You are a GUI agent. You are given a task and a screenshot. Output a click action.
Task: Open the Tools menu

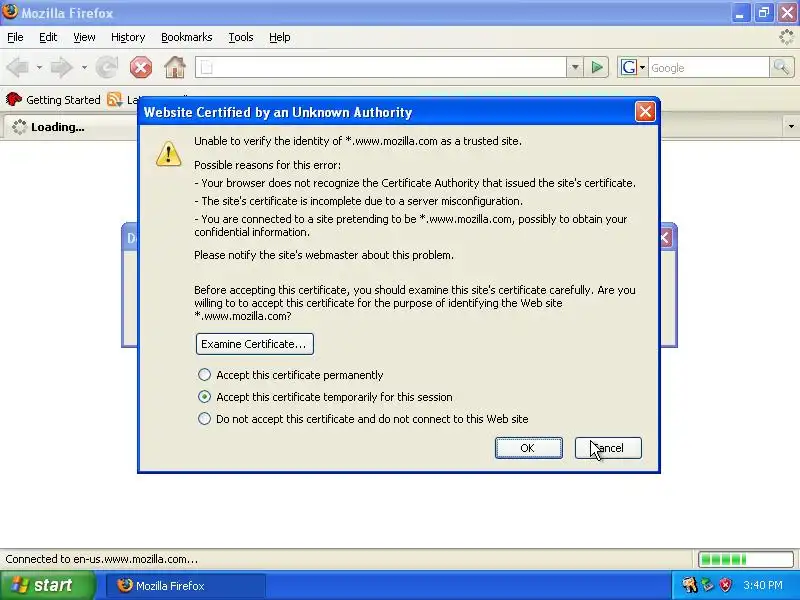(241, 37)
